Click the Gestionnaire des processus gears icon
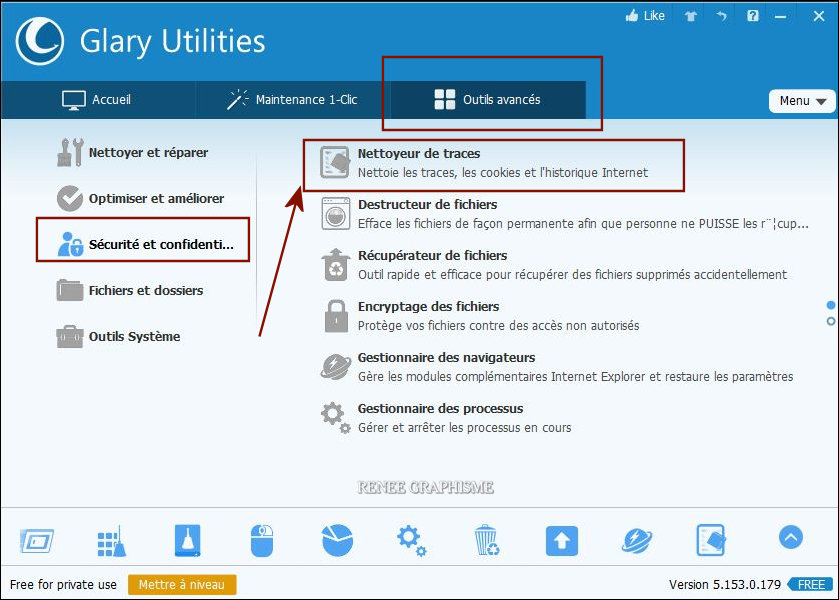839x600 pixels. (335, 417)
